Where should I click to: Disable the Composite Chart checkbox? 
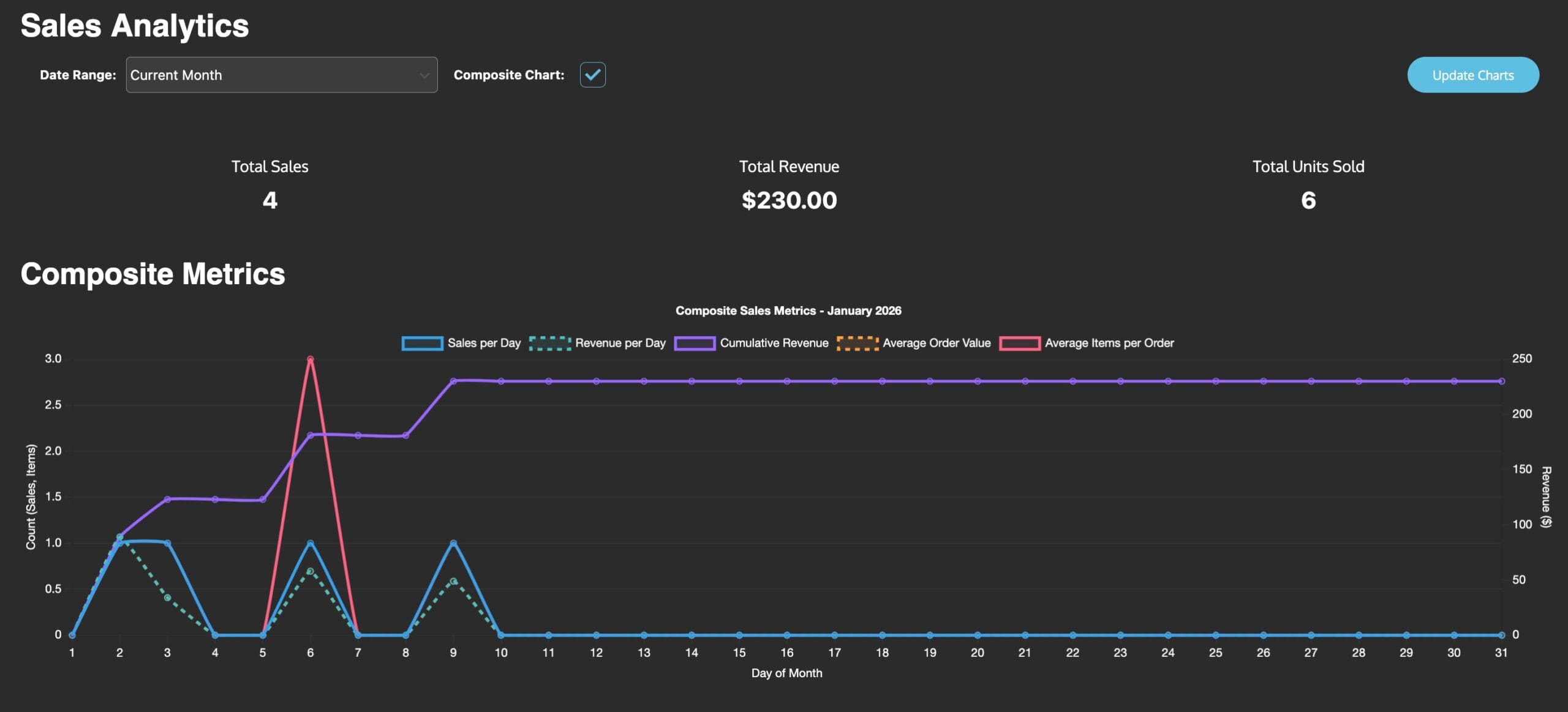click(592, 75)
